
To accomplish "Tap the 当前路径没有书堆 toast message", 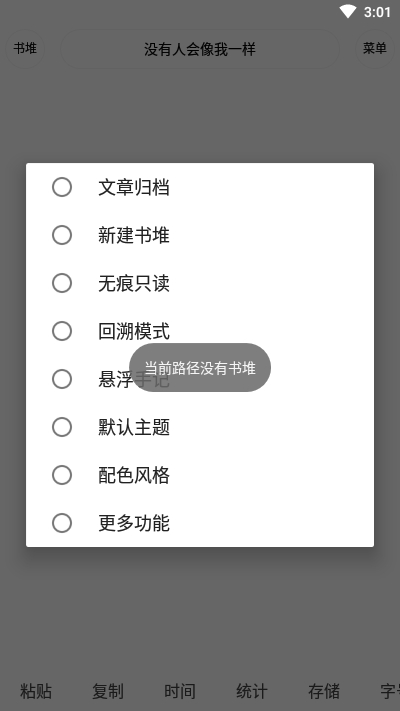I will [200, 368].
